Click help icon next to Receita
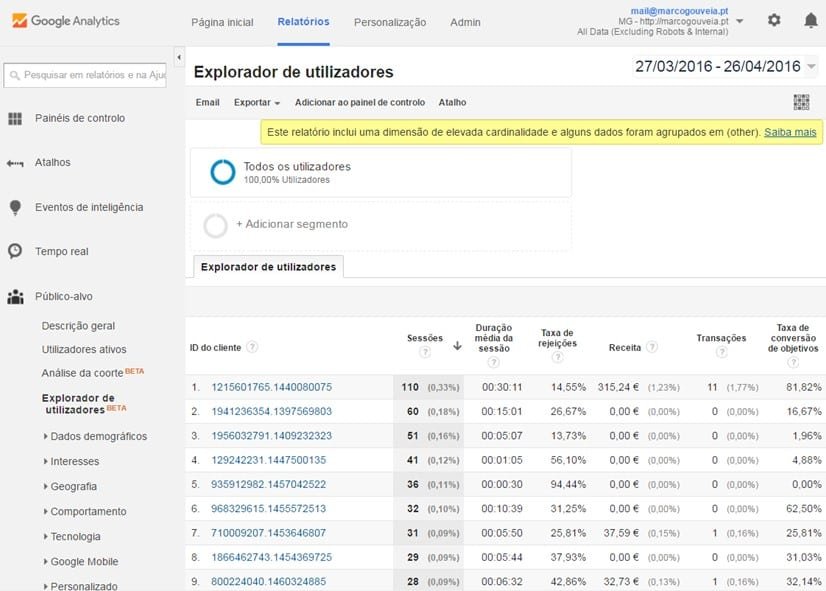This screenshot has height=591, width=826. [x=652, y=347]
